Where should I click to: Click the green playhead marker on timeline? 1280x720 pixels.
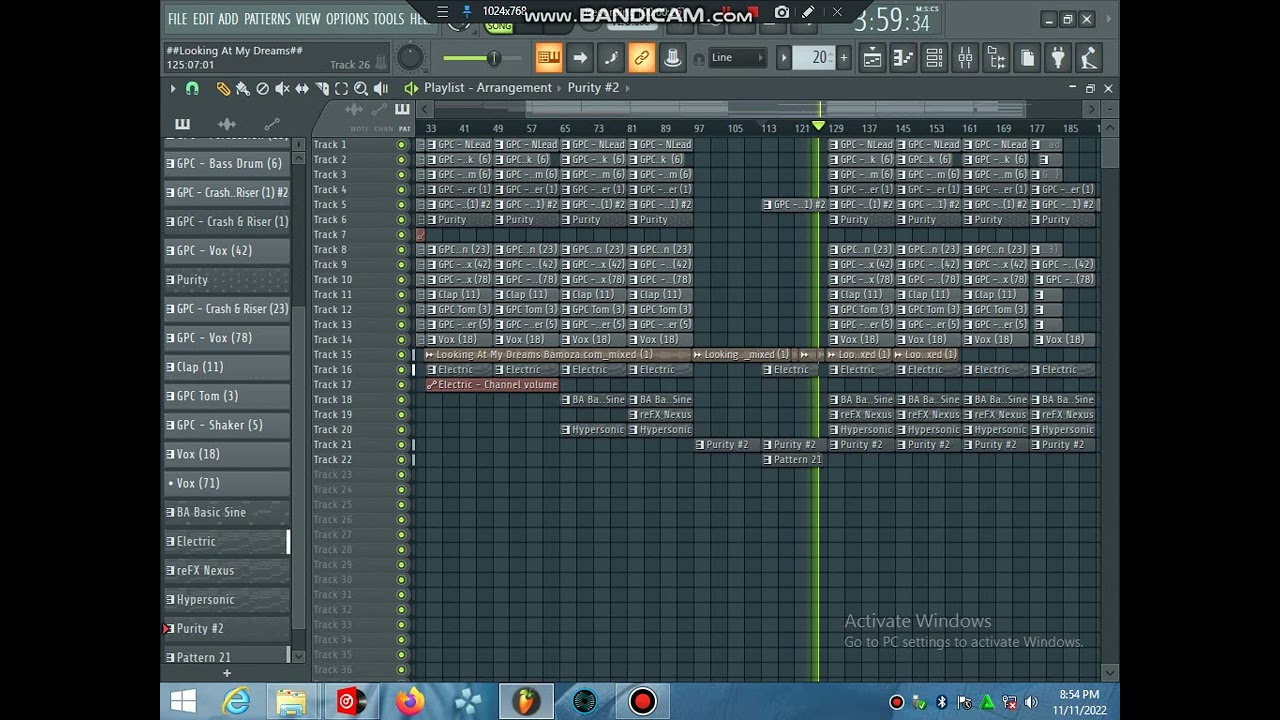[819, 127]
